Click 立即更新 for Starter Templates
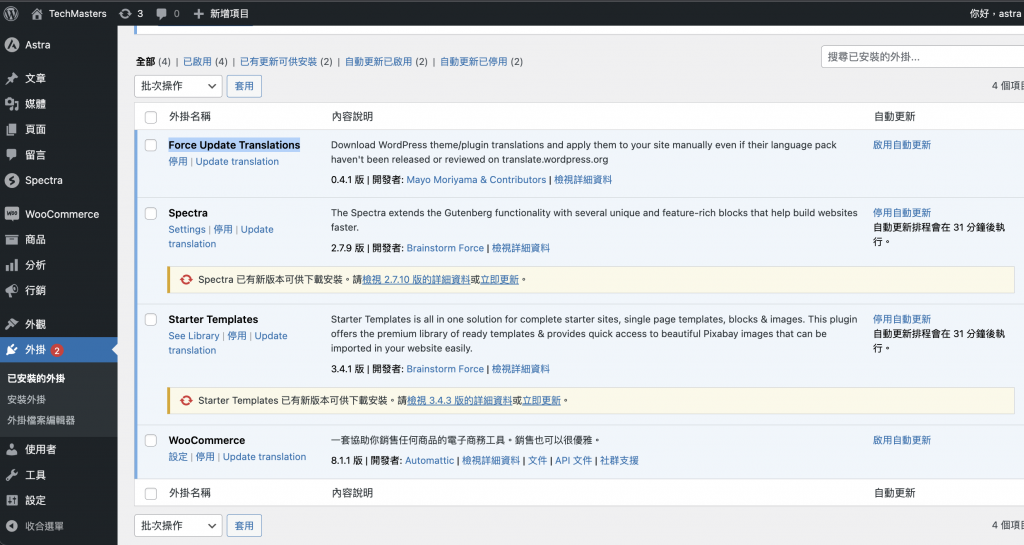 tap(541, 400)
